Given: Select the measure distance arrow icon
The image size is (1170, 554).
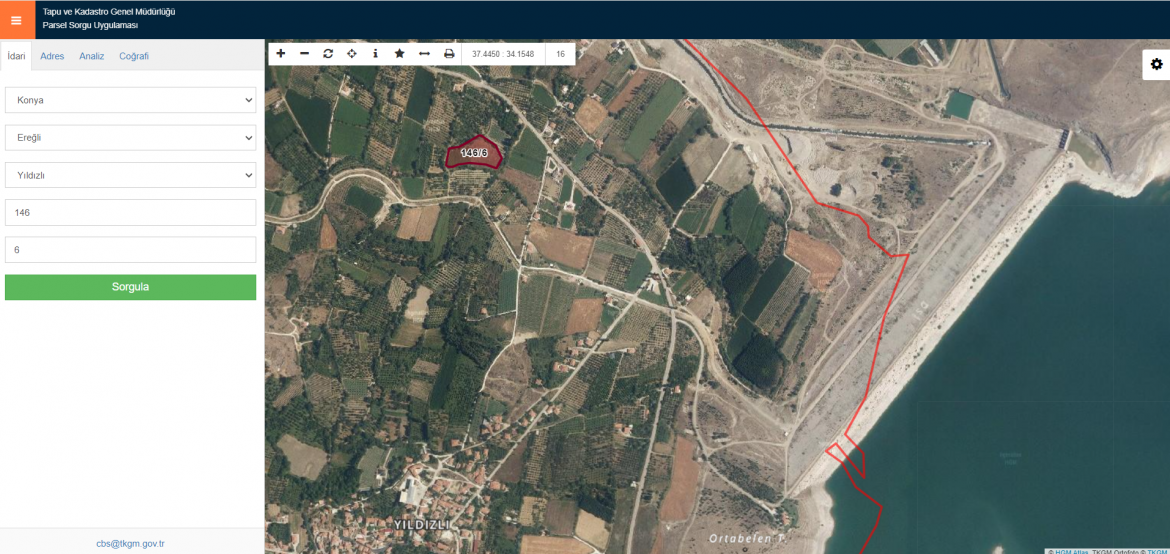Looking at the screenshot, I should click(424, 53).
